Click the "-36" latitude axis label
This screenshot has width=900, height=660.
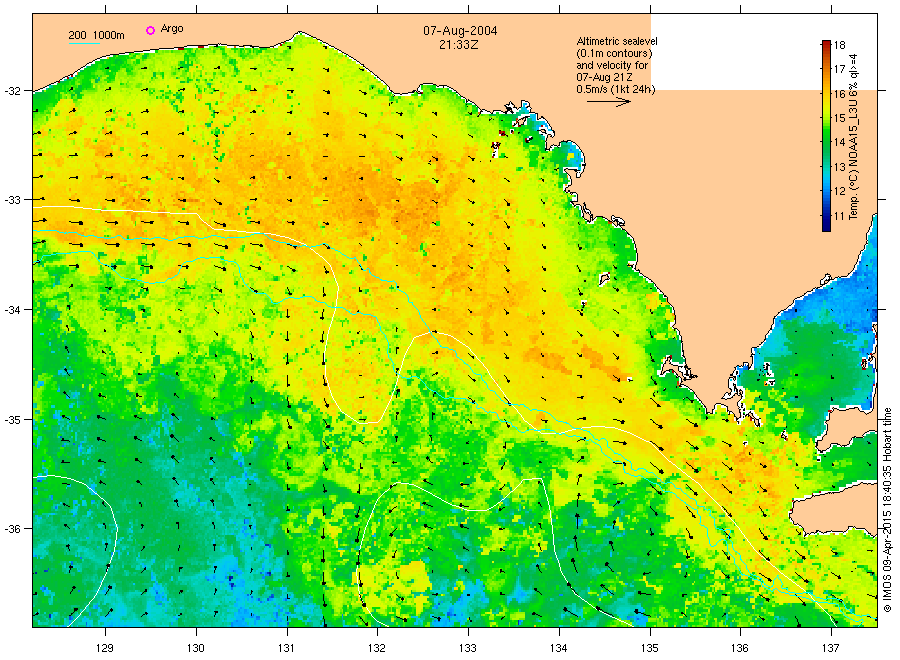pos(13,529)
